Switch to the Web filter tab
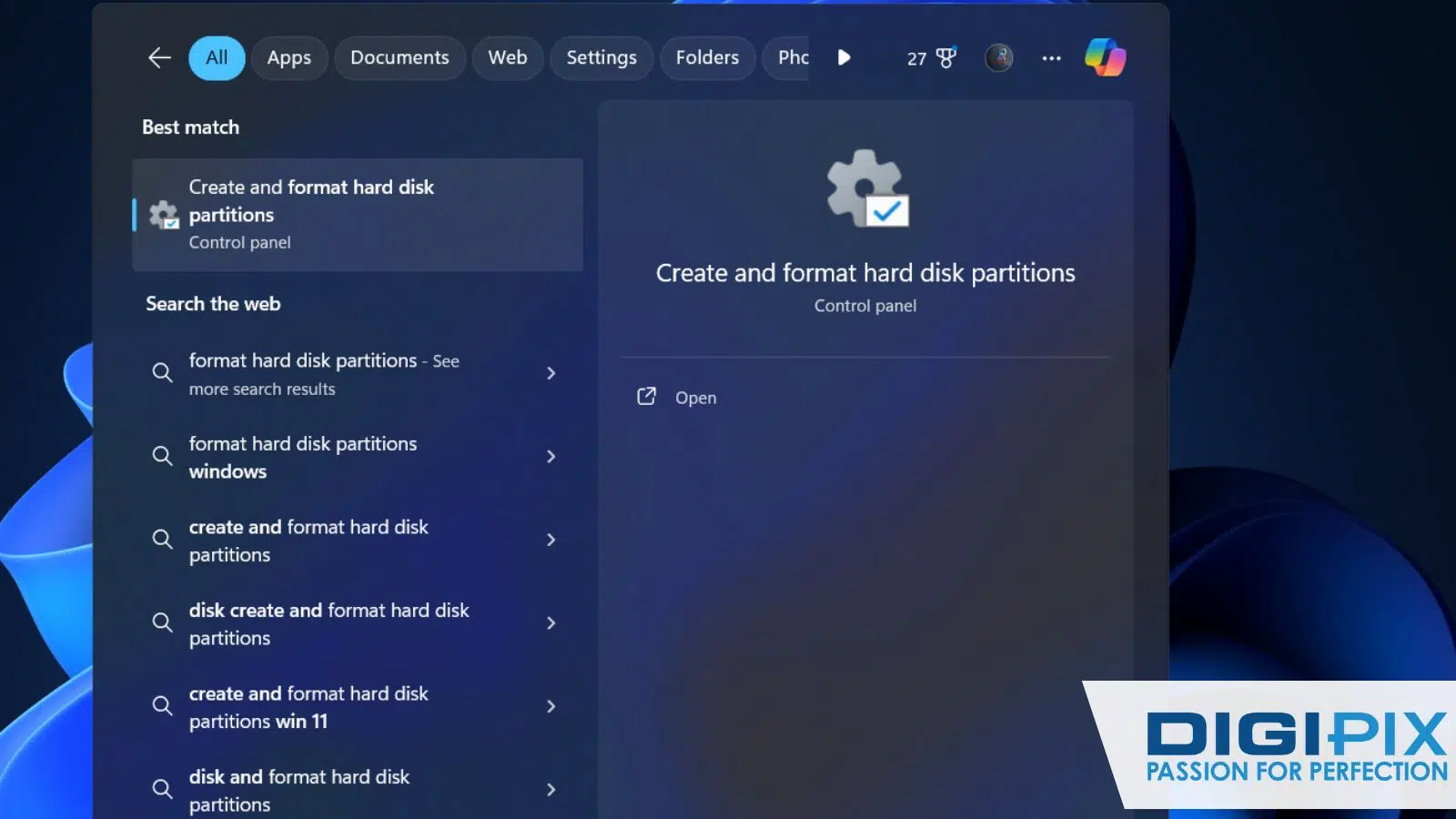The height and width of the screenshot is (819, 1456). point(507,58)
